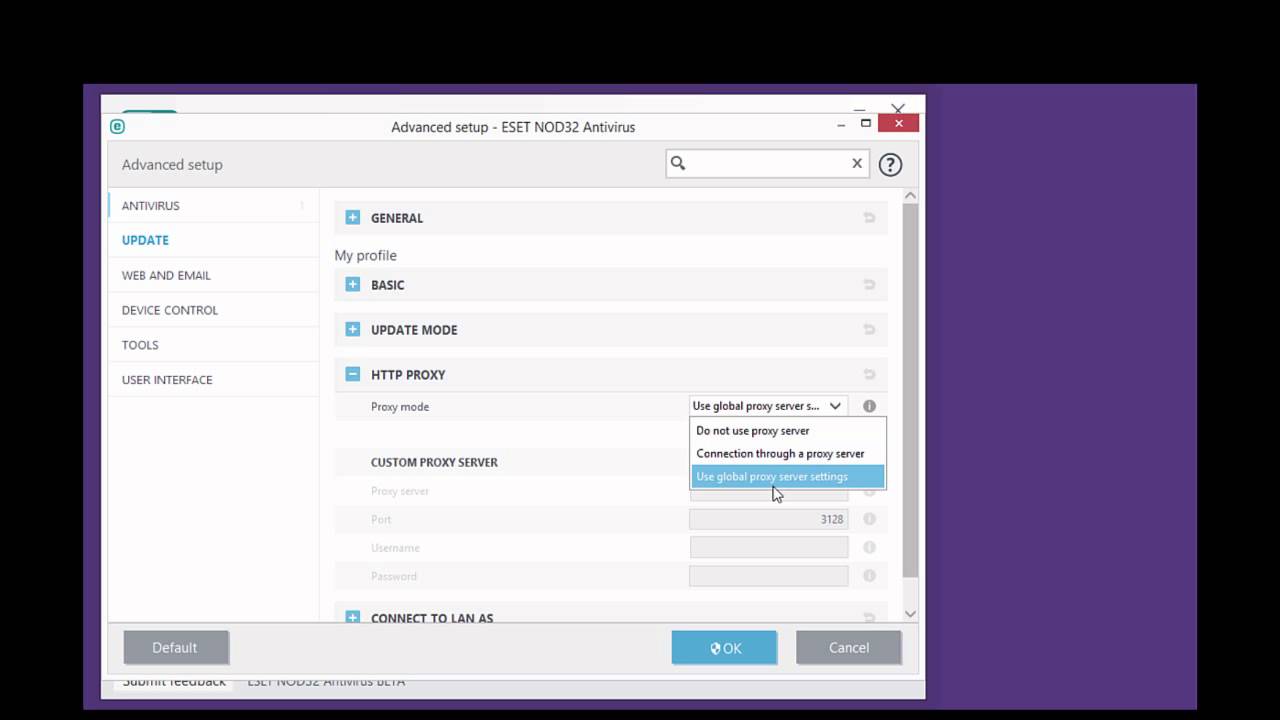
Task: Click info icon next to Port field
Action: [x=869, y=519]
